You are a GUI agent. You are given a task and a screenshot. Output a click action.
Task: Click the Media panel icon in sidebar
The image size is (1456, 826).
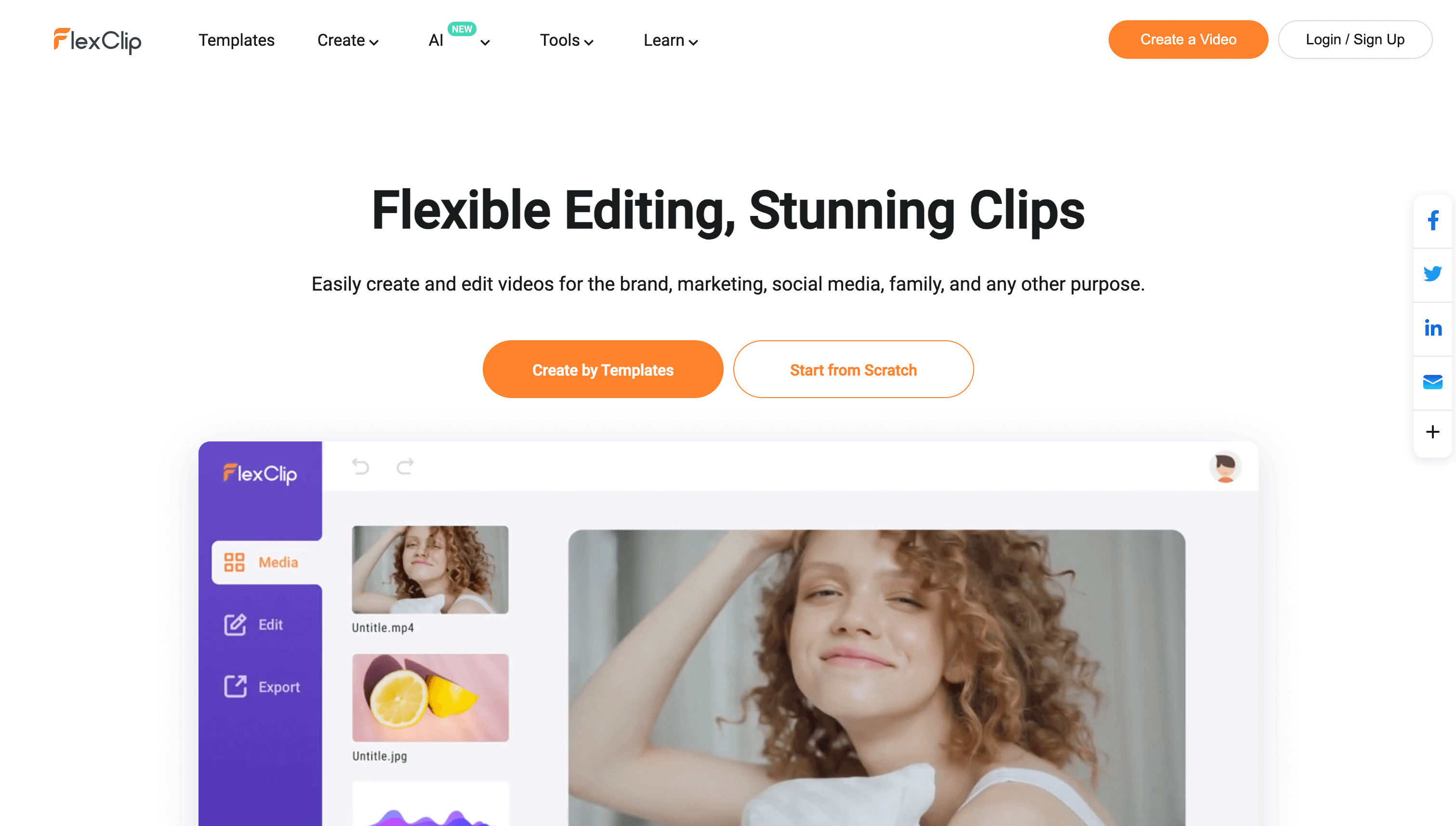(x=234, y=562)
